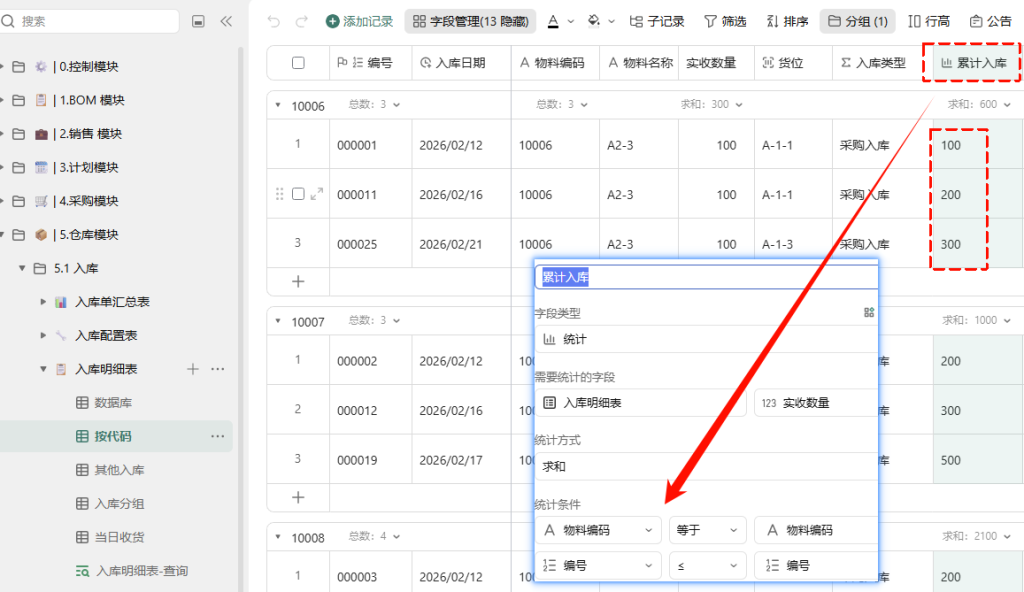Open 求和: 600 summary dropdown
1024x592 pixels.
[979, 105]
